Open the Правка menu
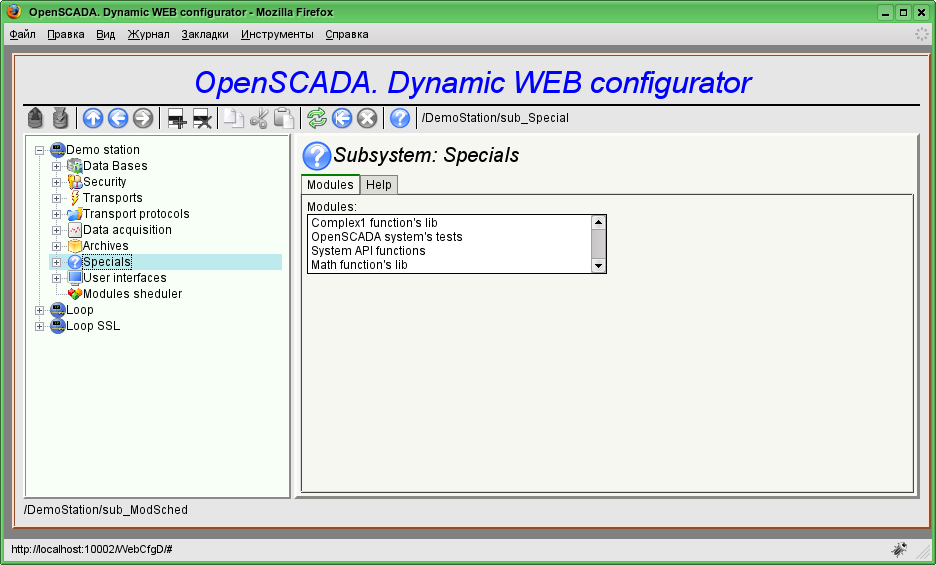Screen dimensions: 936x565 (66, 35)
